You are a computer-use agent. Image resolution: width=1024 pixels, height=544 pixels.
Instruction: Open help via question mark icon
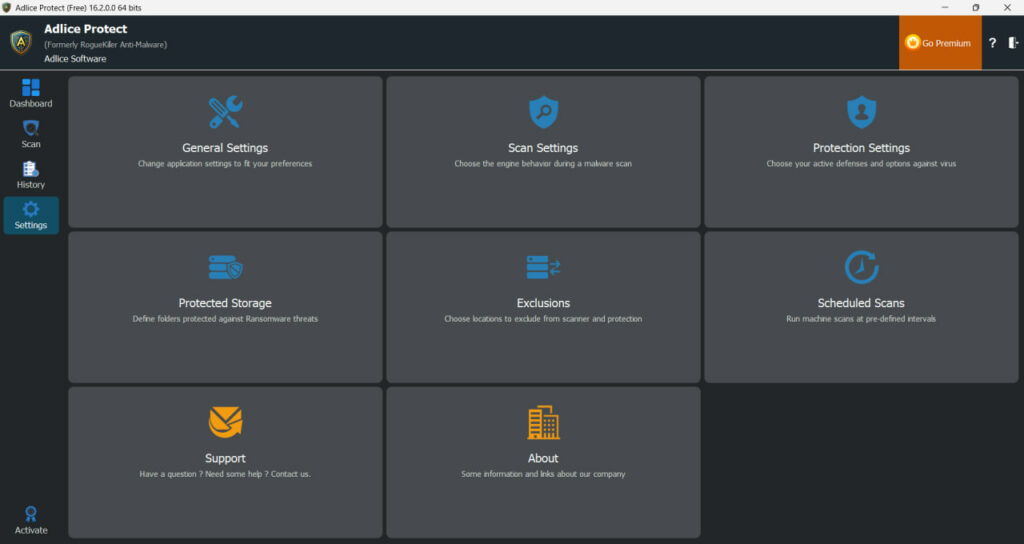[x=992, y=43]
